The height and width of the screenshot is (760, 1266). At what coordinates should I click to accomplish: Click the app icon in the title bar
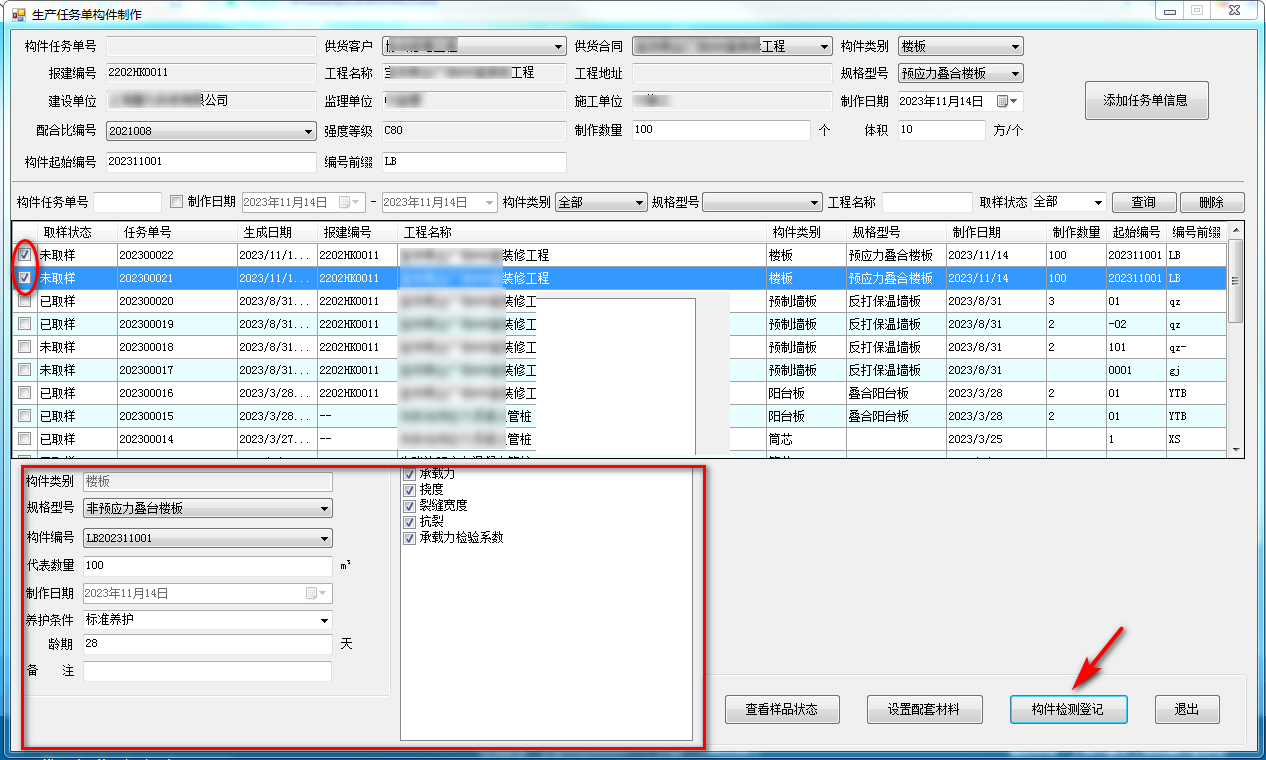point(14,15)
